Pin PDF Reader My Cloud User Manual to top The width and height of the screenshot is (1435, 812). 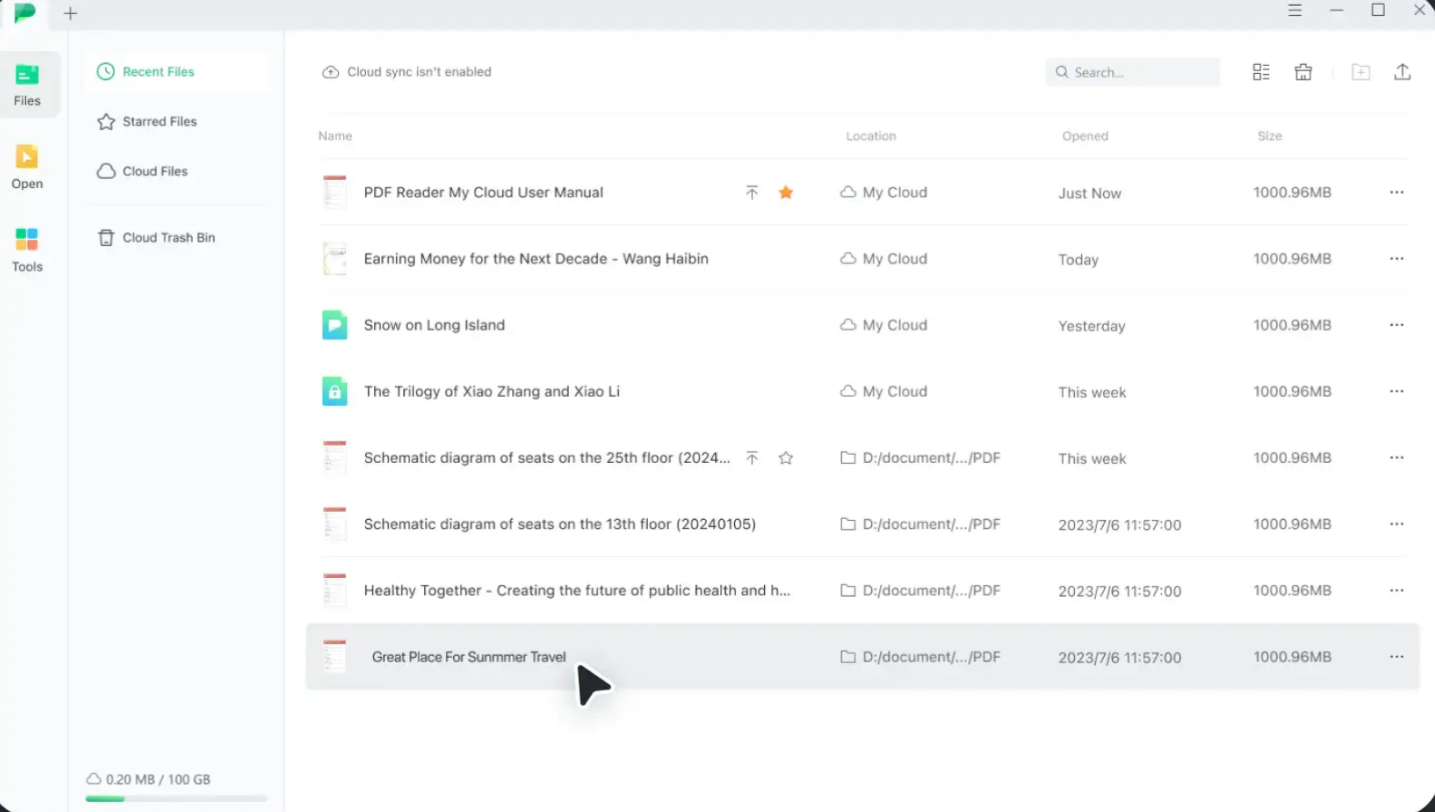click(752, 193)
